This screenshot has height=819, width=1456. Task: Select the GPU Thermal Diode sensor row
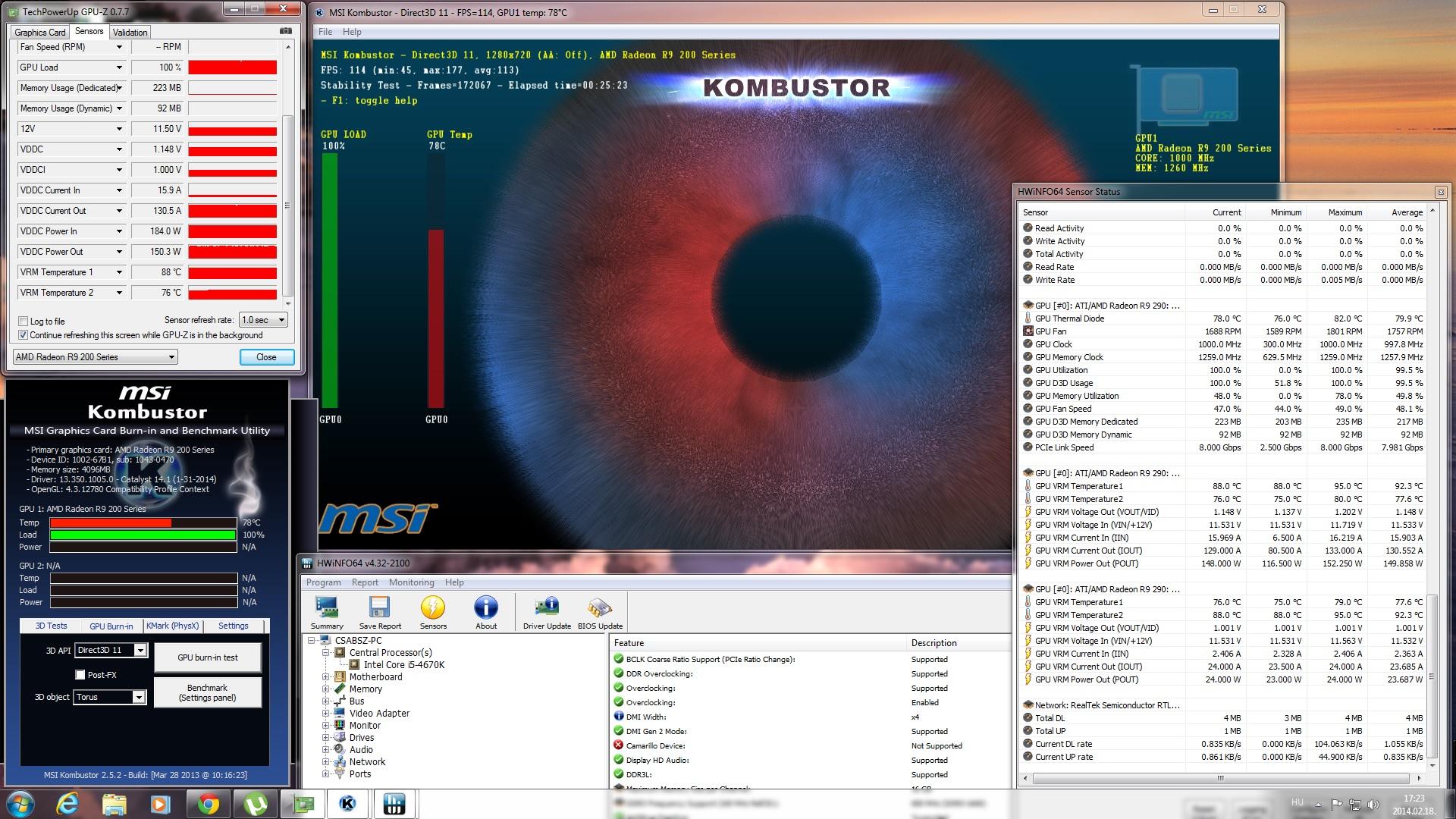pos(1222,318)
